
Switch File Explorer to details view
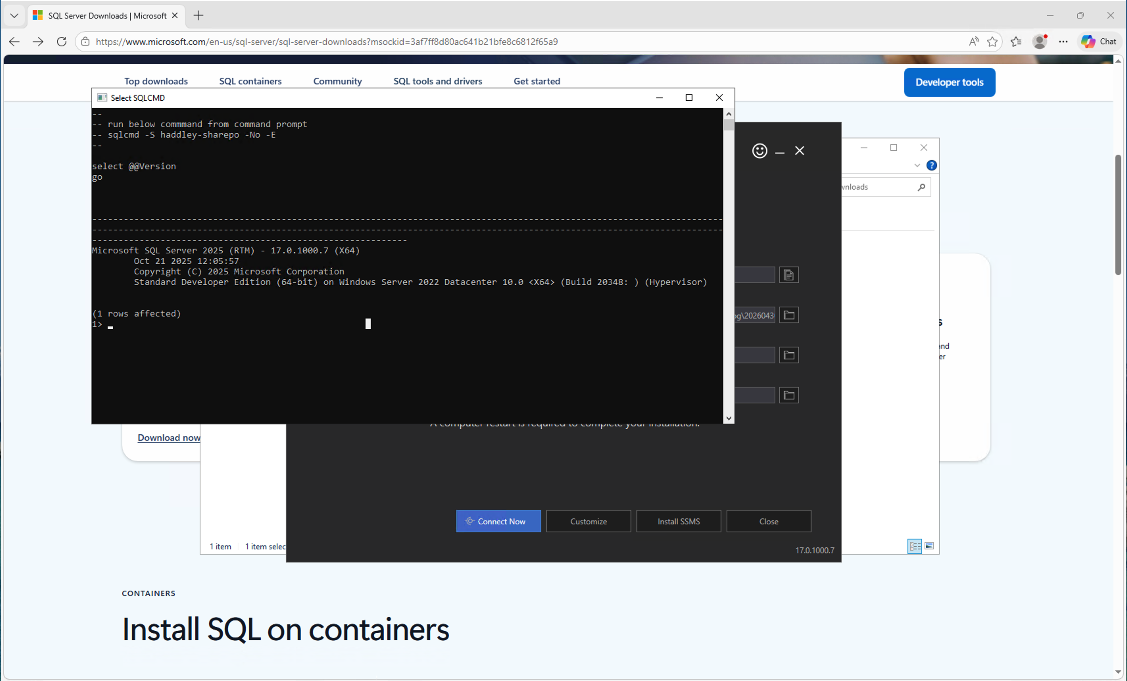click(915, 547)
